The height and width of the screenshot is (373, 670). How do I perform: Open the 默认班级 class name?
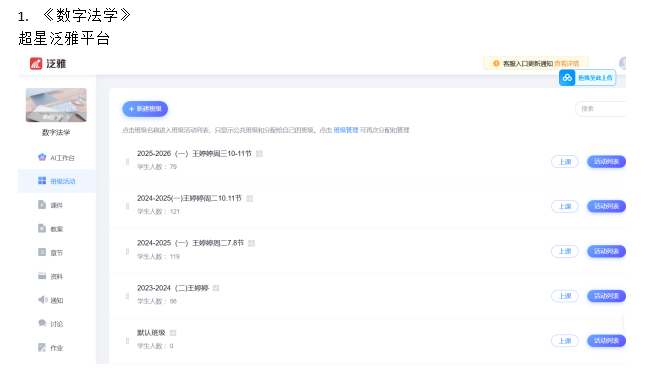point(151,333)
